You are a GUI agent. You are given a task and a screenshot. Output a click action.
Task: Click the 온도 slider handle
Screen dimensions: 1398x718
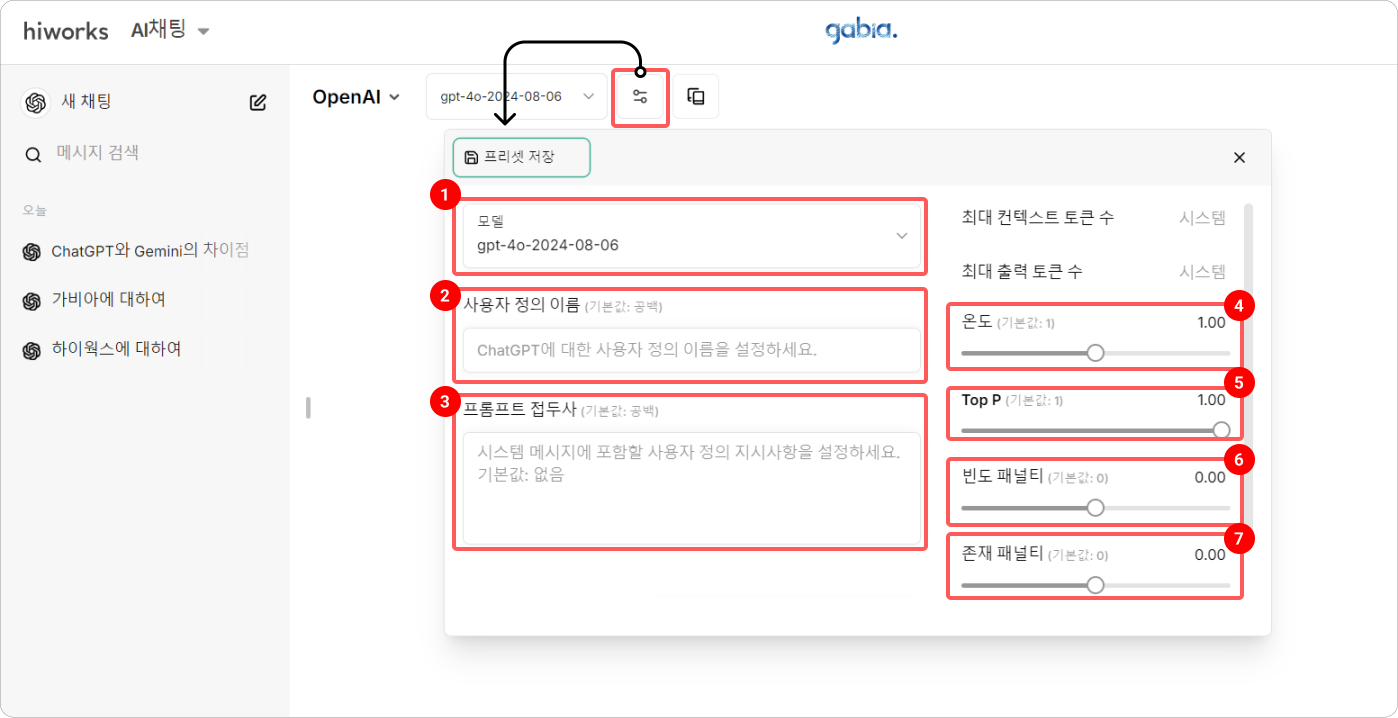(x=1095, y=353)
